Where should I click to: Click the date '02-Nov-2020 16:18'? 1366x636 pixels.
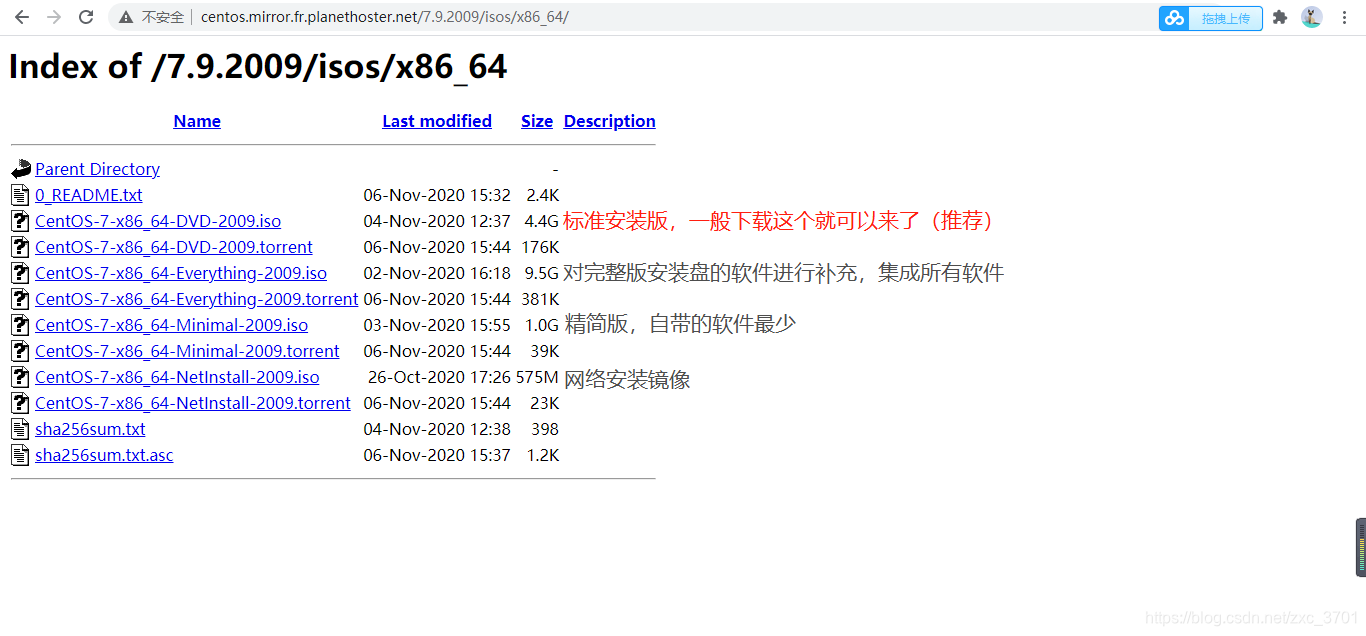click(x=437, y=273)
